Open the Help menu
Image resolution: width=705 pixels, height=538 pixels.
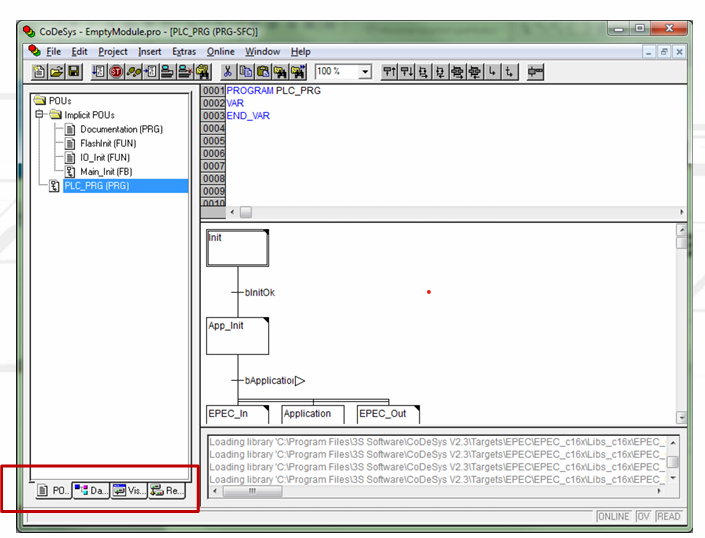pos(300,52)
